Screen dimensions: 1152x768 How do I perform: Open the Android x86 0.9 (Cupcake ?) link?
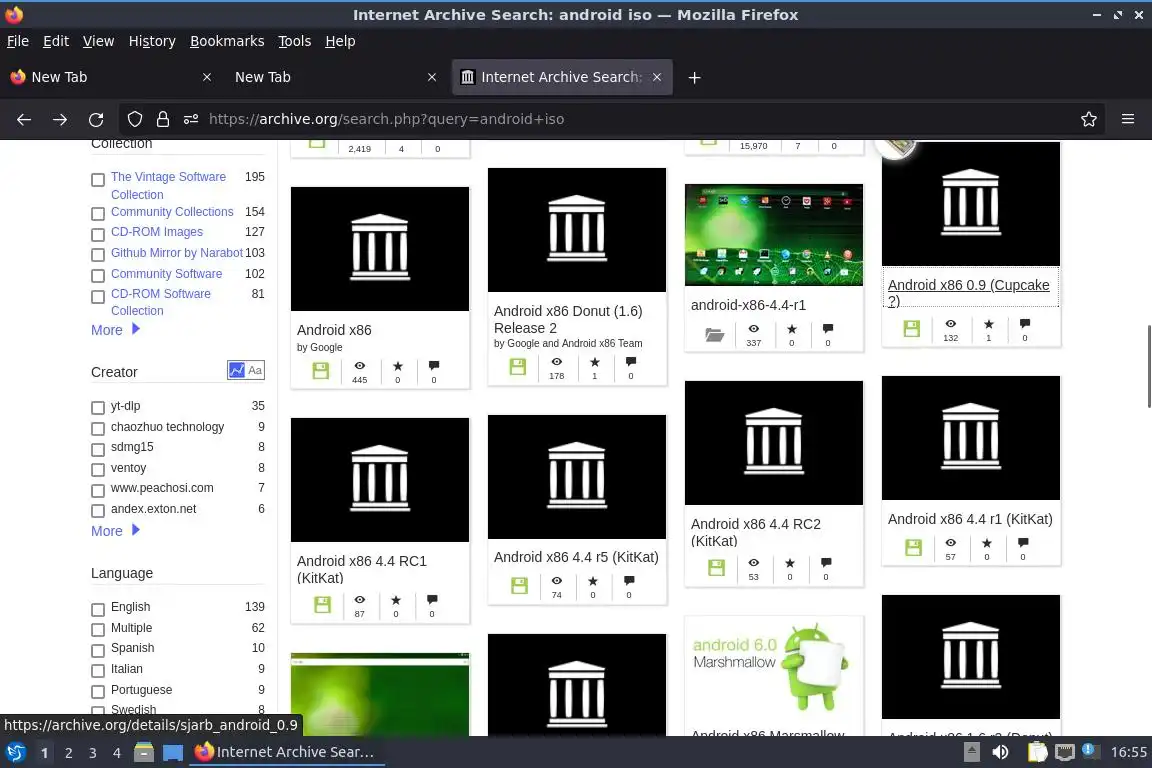click(968, 293)
